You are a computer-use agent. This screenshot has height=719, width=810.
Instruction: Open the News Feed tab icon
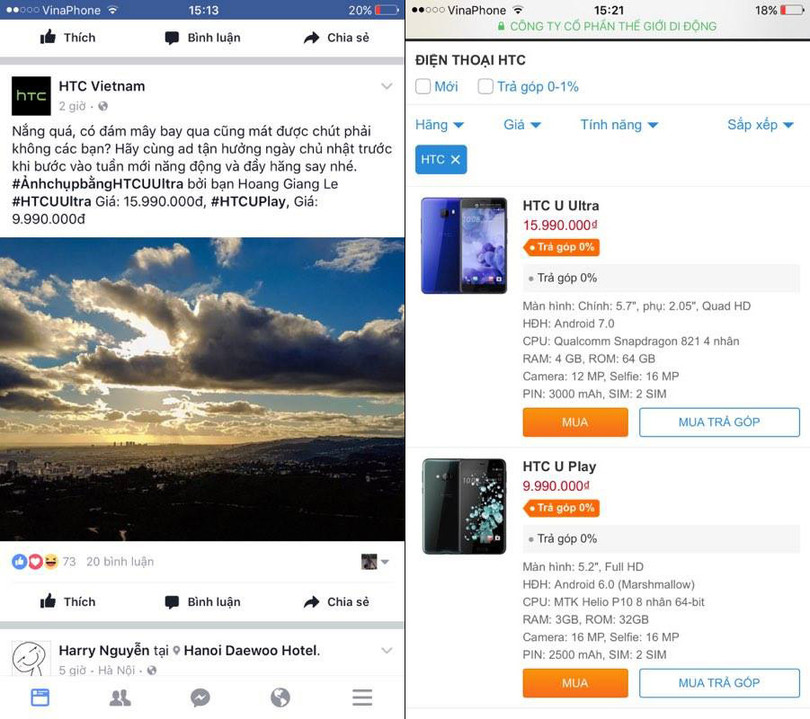pos(40,697)
